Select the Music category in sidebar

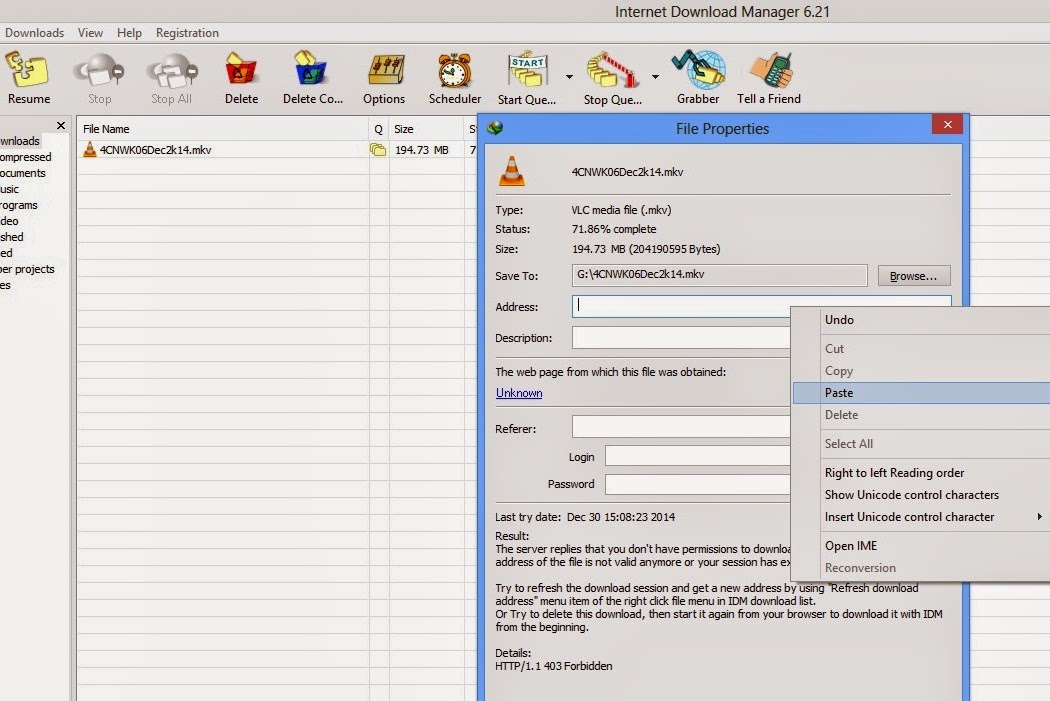point(9,189)
